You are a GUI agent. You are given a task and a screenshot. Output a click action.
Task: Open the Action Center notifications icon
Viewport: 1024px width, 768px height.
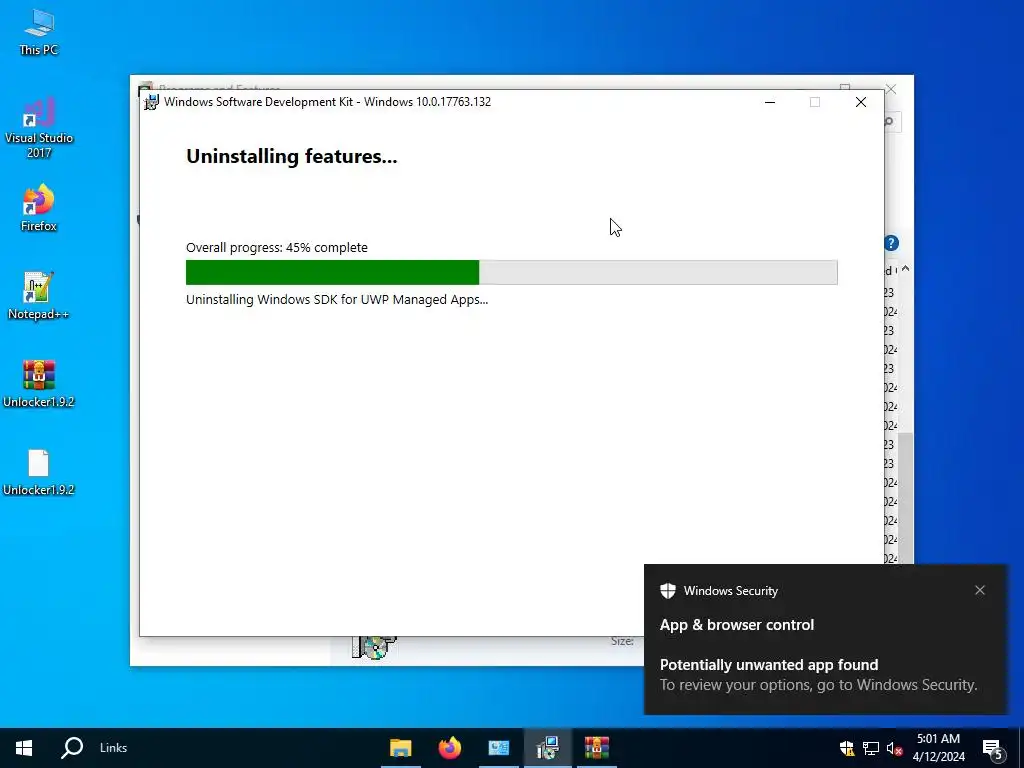click(x=993, y=748)
